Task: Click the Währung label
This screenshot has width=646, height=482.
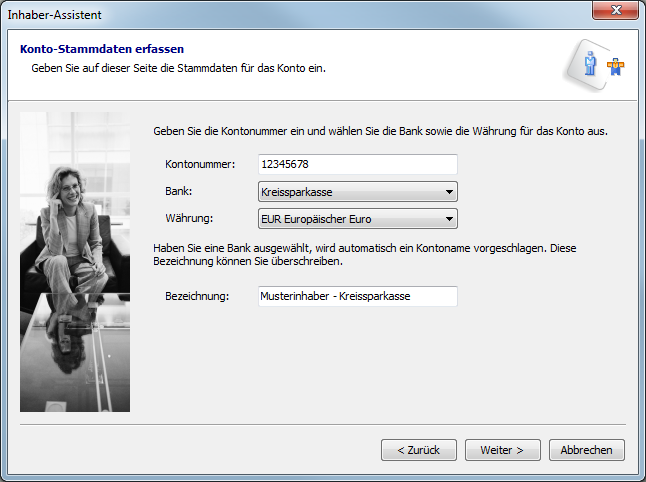Action: (189, 218)
